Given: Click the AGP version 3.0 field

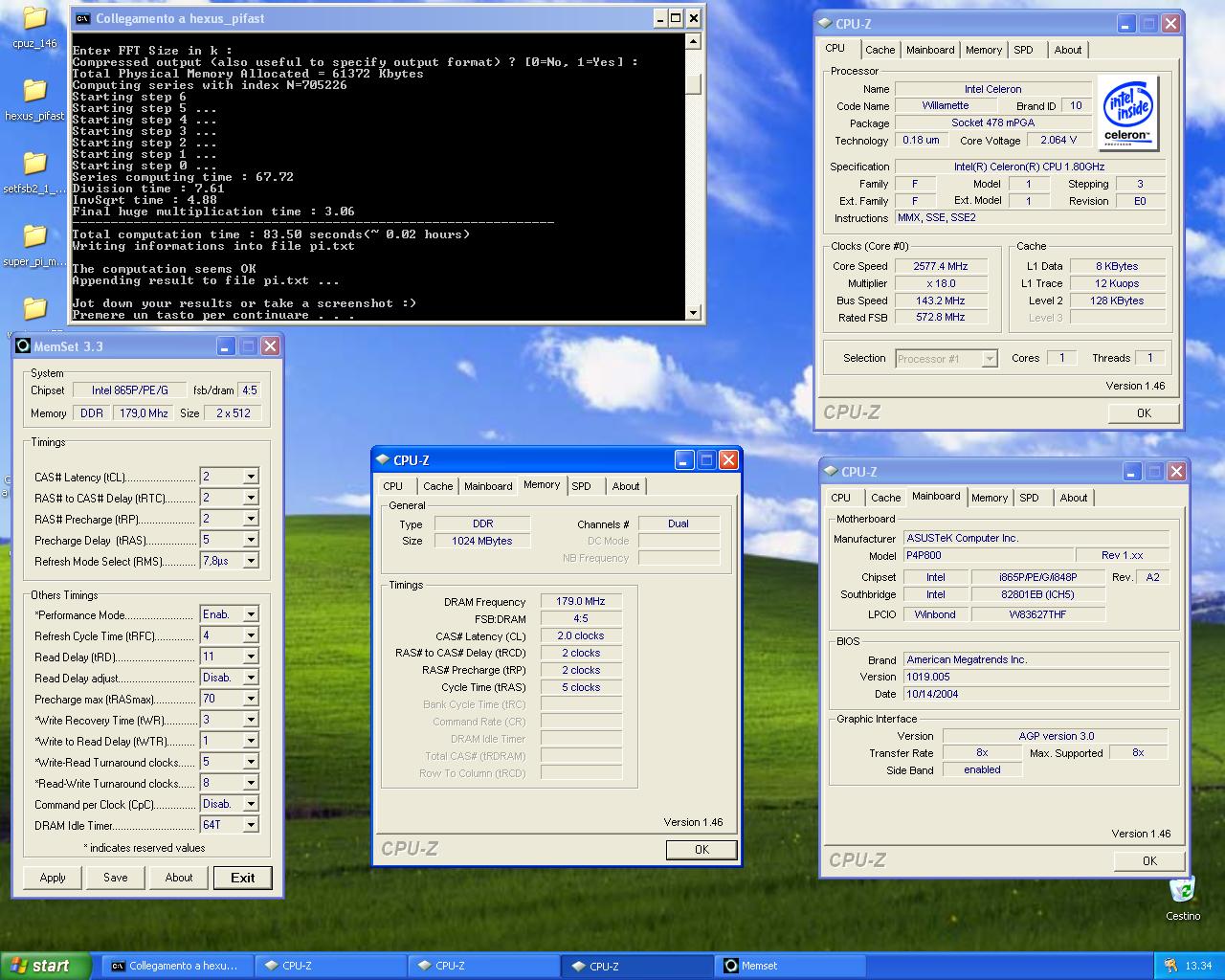Looking at the screenshot, I should [x=1056, y=736].
